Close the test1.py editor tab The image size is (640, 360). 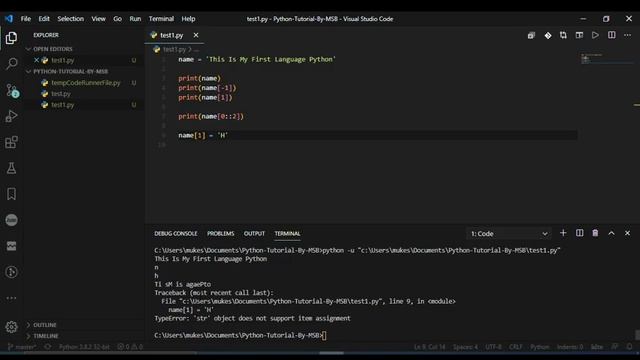click(196, 35)
